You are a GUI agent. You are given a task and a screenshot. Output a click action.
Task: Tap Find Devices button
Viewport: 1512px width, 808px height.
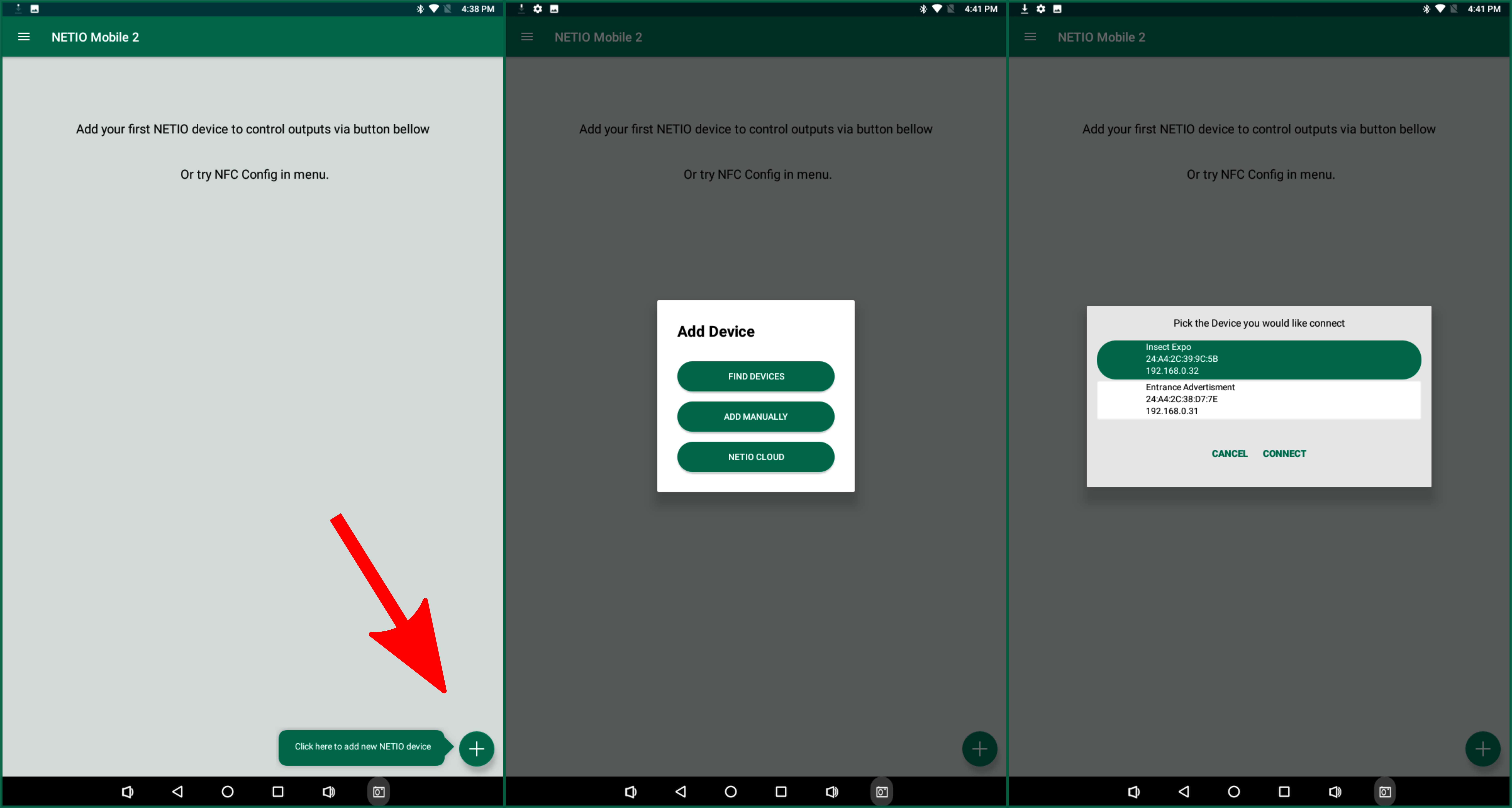756,376
